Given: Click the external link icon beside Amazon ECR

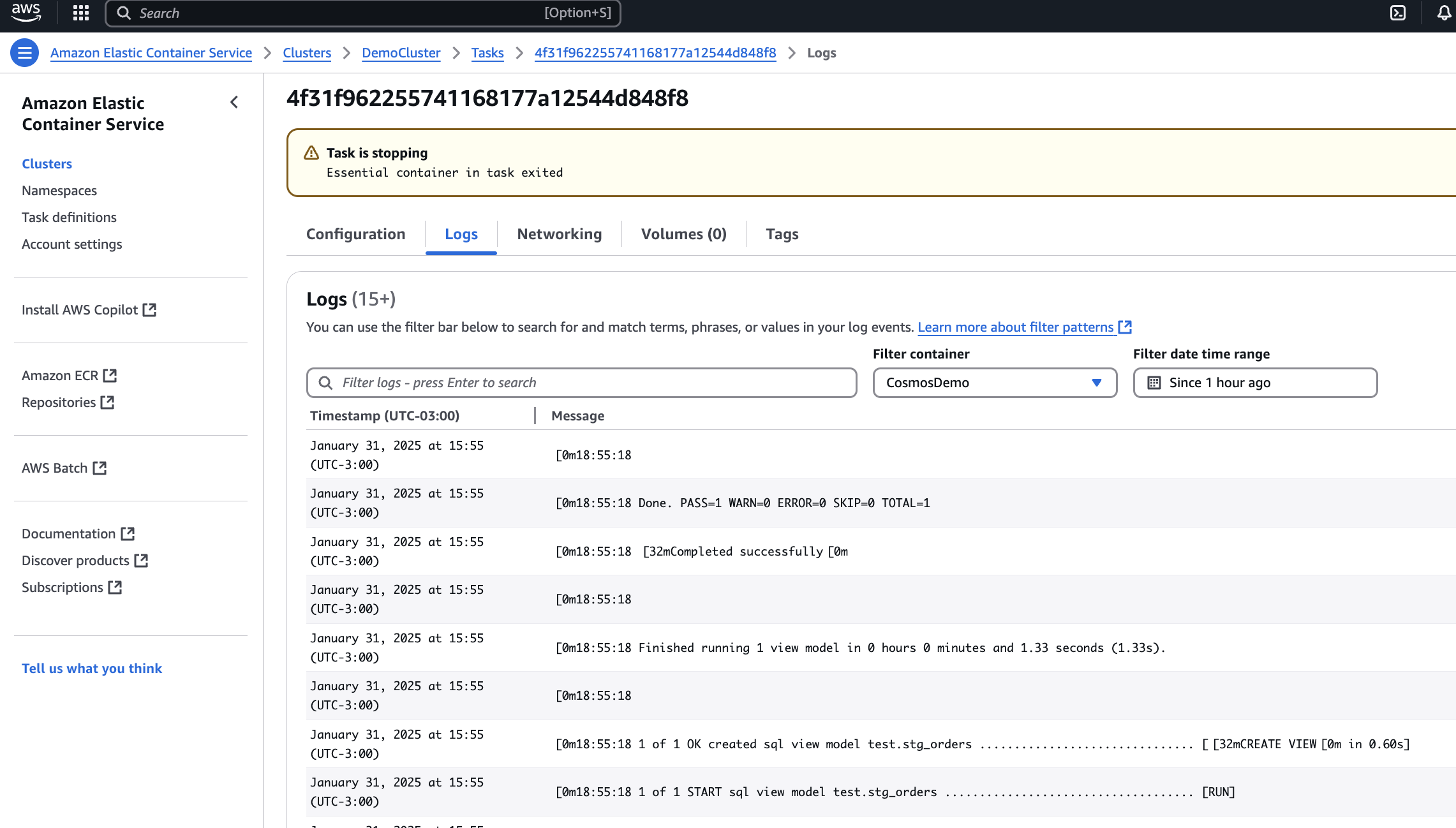Looking at the screenshot, I should 110,376.
